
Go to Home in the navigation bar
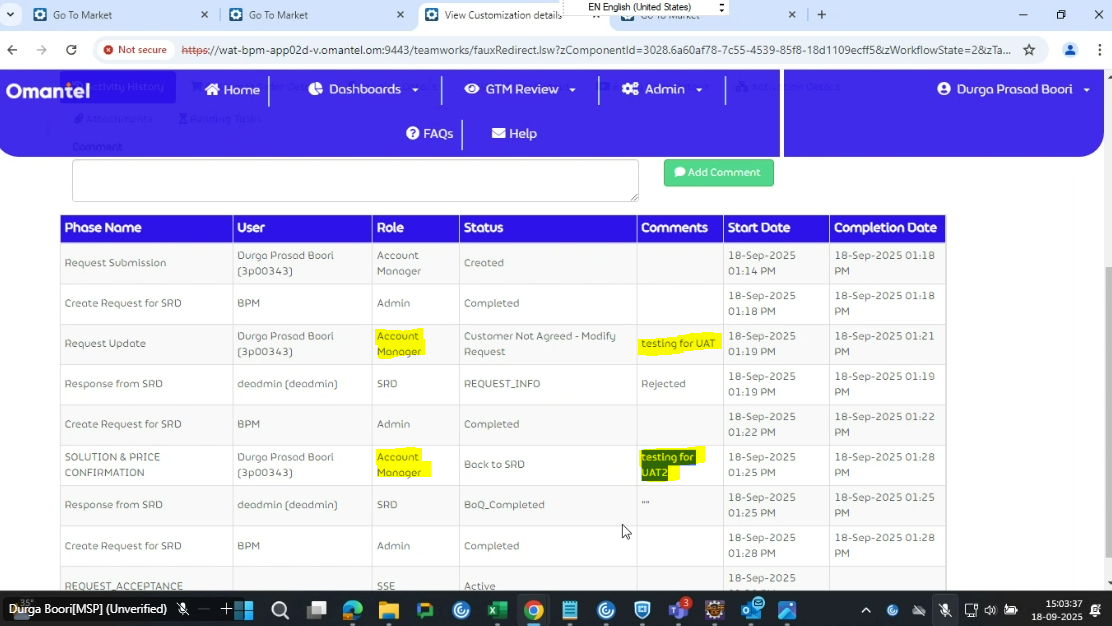pyautogui.click(x=232, y=90)
